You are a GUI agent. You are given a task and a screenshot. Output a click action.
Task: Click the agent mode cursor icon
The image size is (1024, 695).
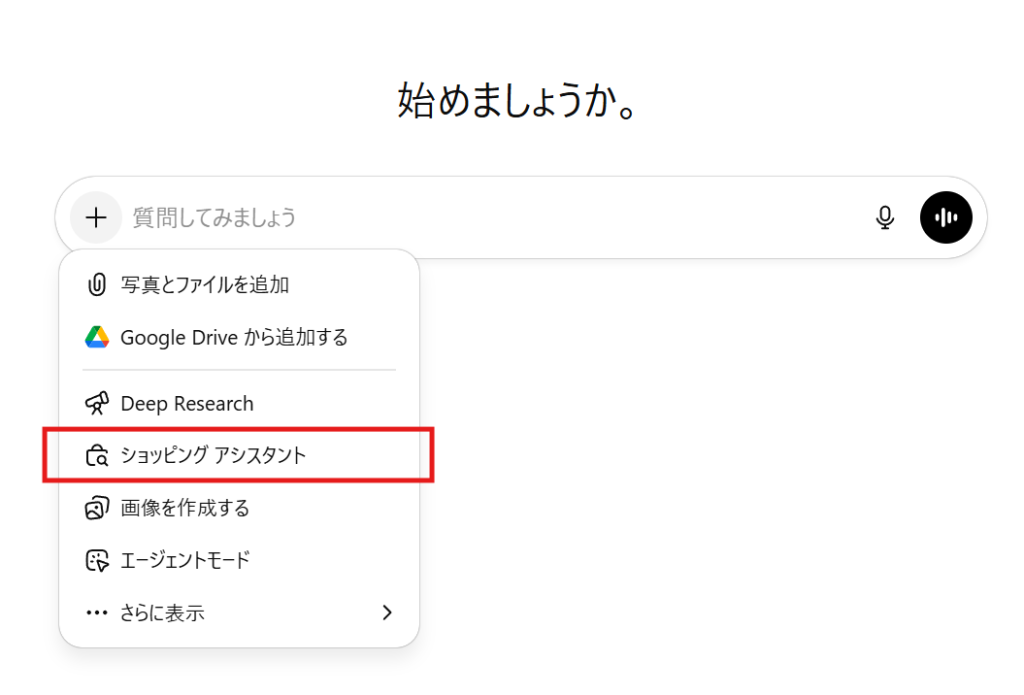pos(97,560)
